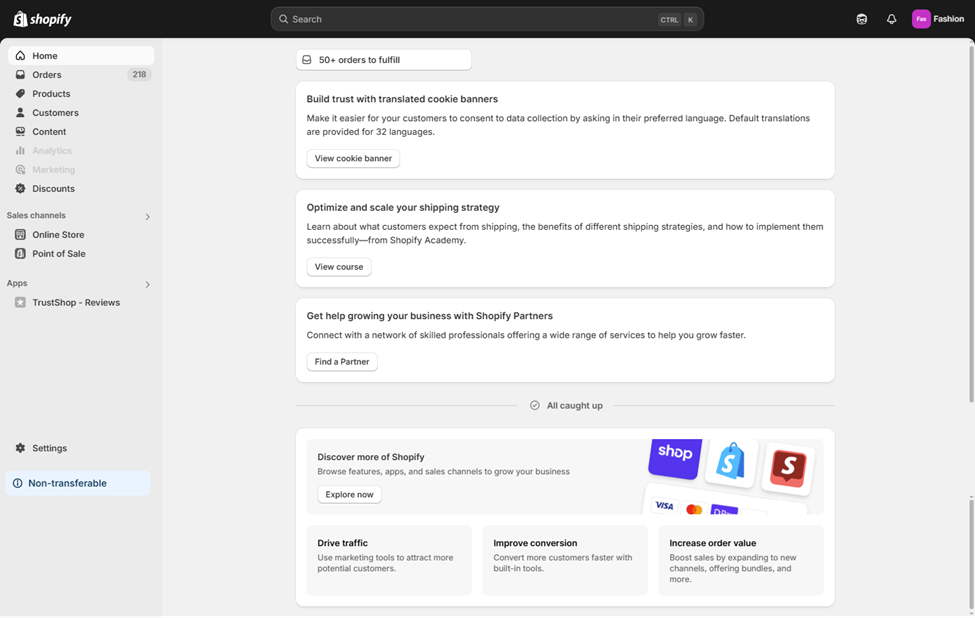Open the Increase order value card
975x618 pixels.
coord(741,560)
